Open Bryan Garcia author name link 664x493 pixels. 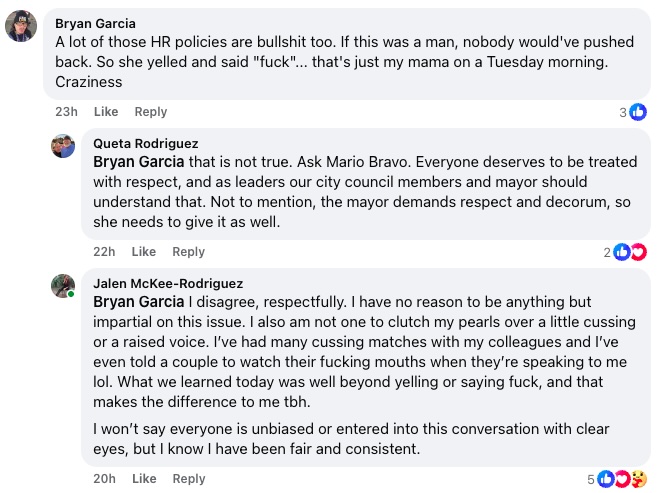tap(95, 23)
